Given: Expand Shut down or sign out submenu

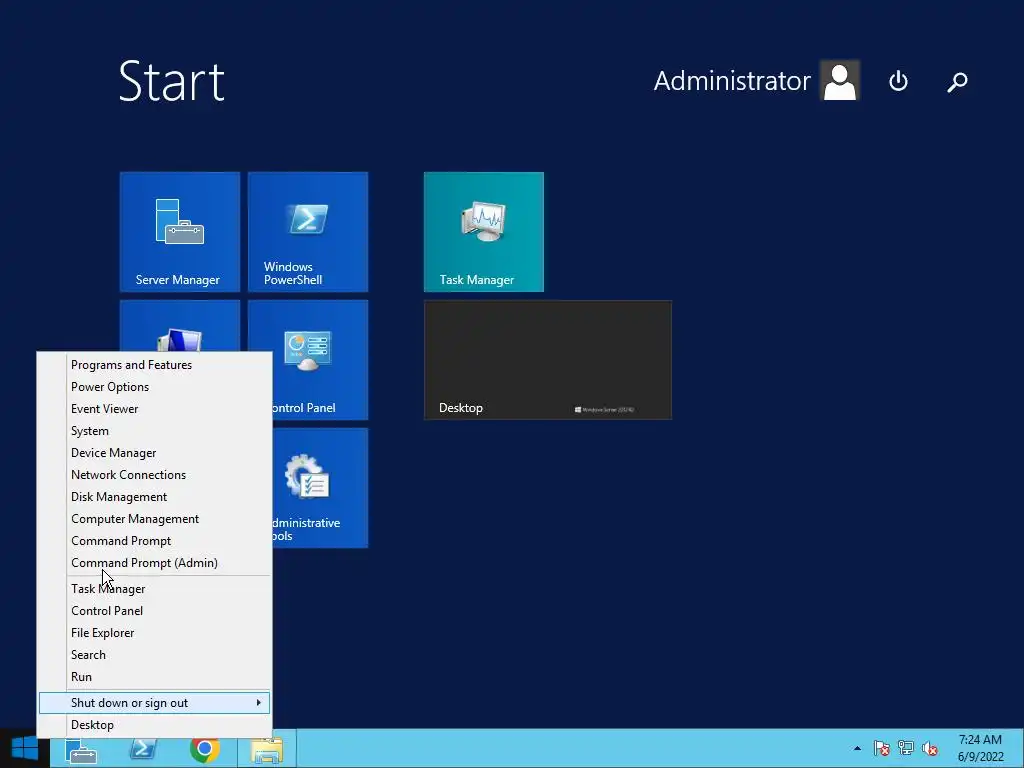Looking at the screenshot, I should (x=155, y=703).
